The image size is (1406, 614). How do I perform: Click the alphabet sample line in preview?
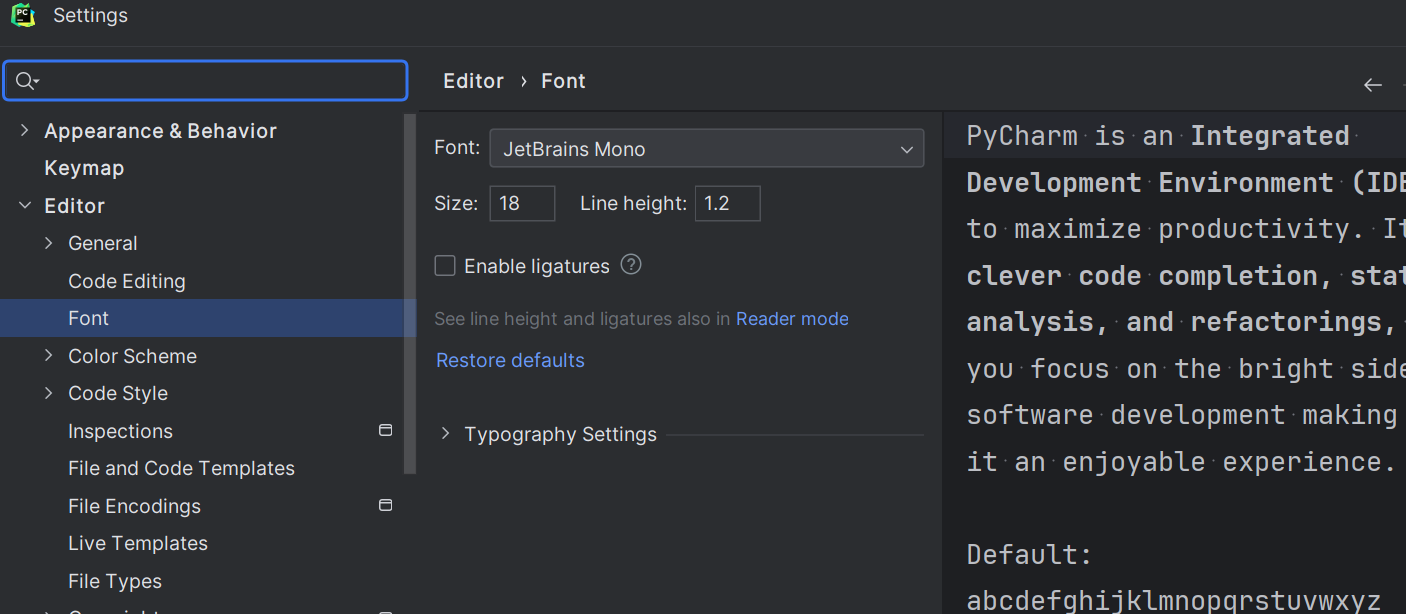1173,600
